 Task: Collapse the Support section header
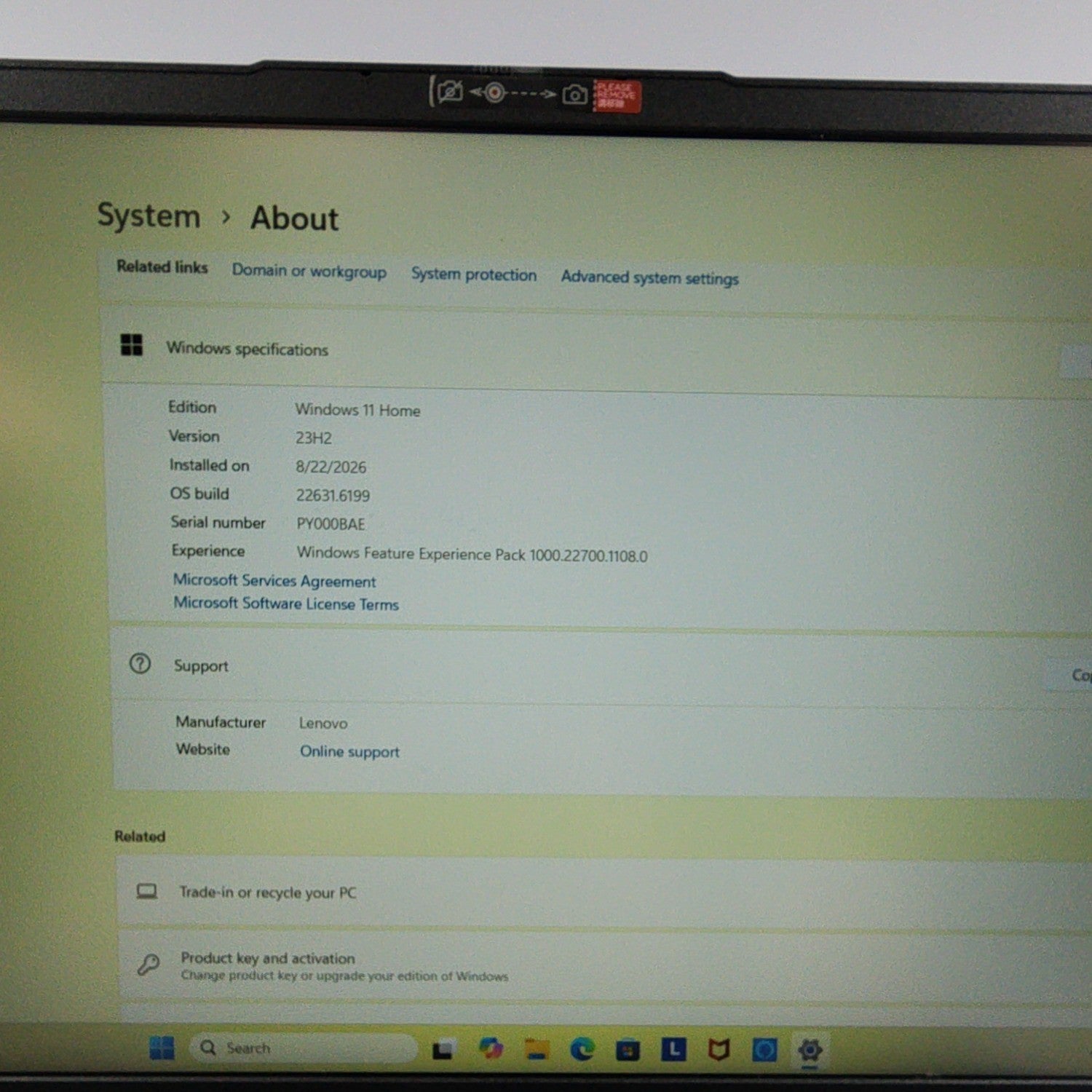click(x=601, y=668)
